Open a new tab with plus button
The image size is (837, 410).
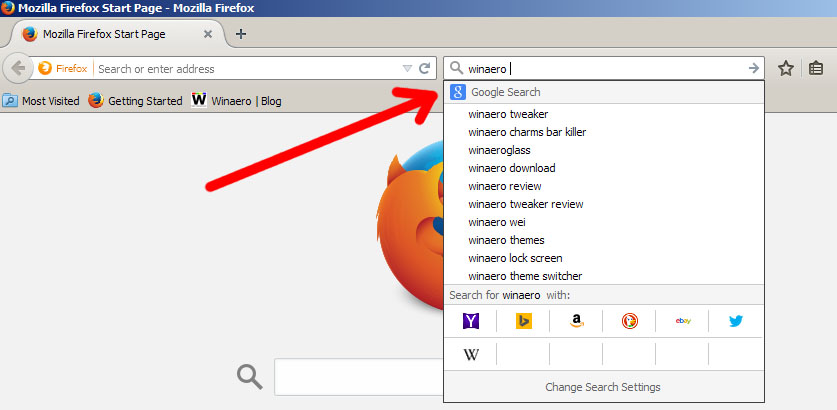point(241,34)
